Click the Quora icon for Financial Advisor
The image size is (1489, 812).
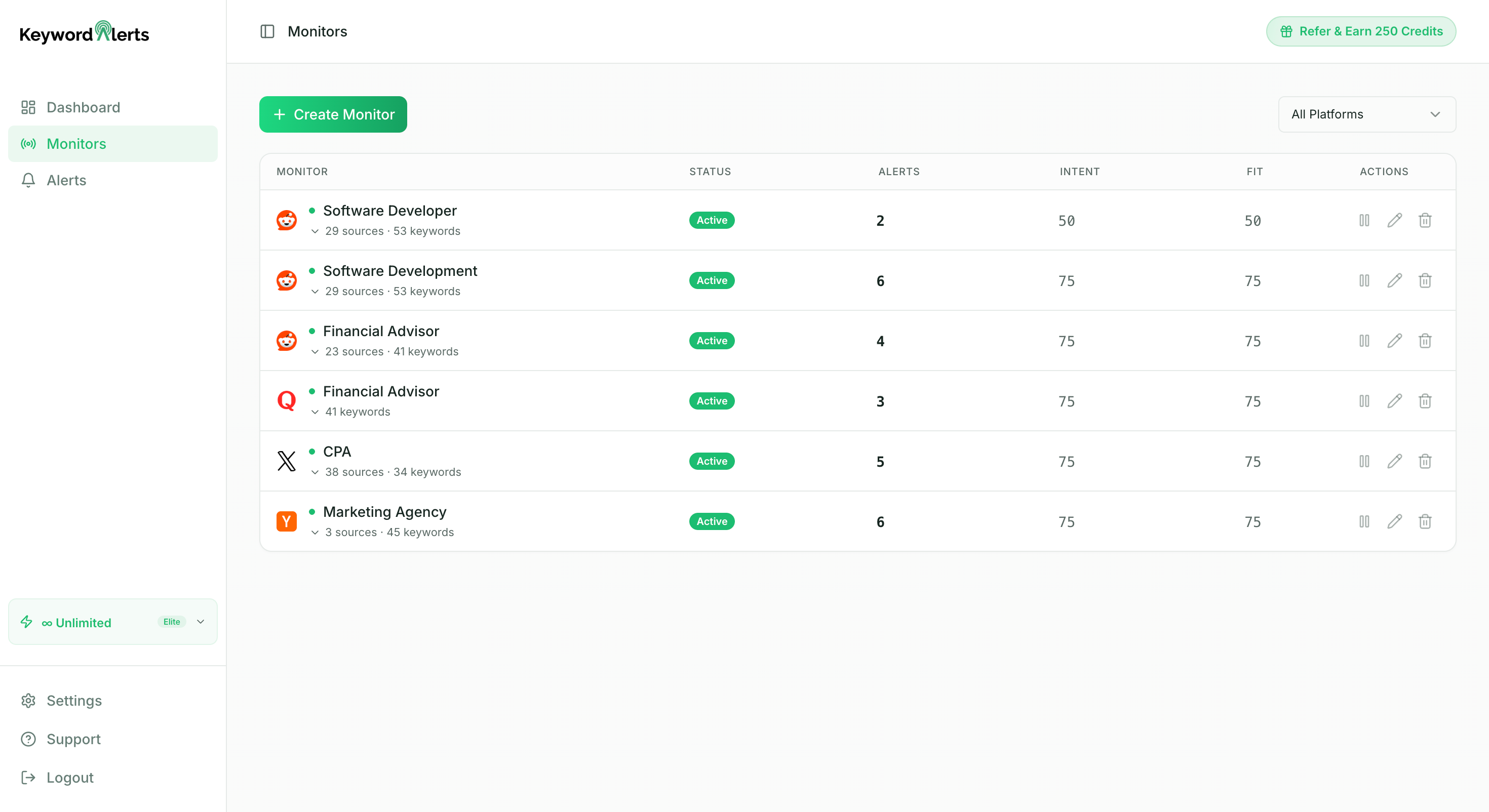coord(286,400)
